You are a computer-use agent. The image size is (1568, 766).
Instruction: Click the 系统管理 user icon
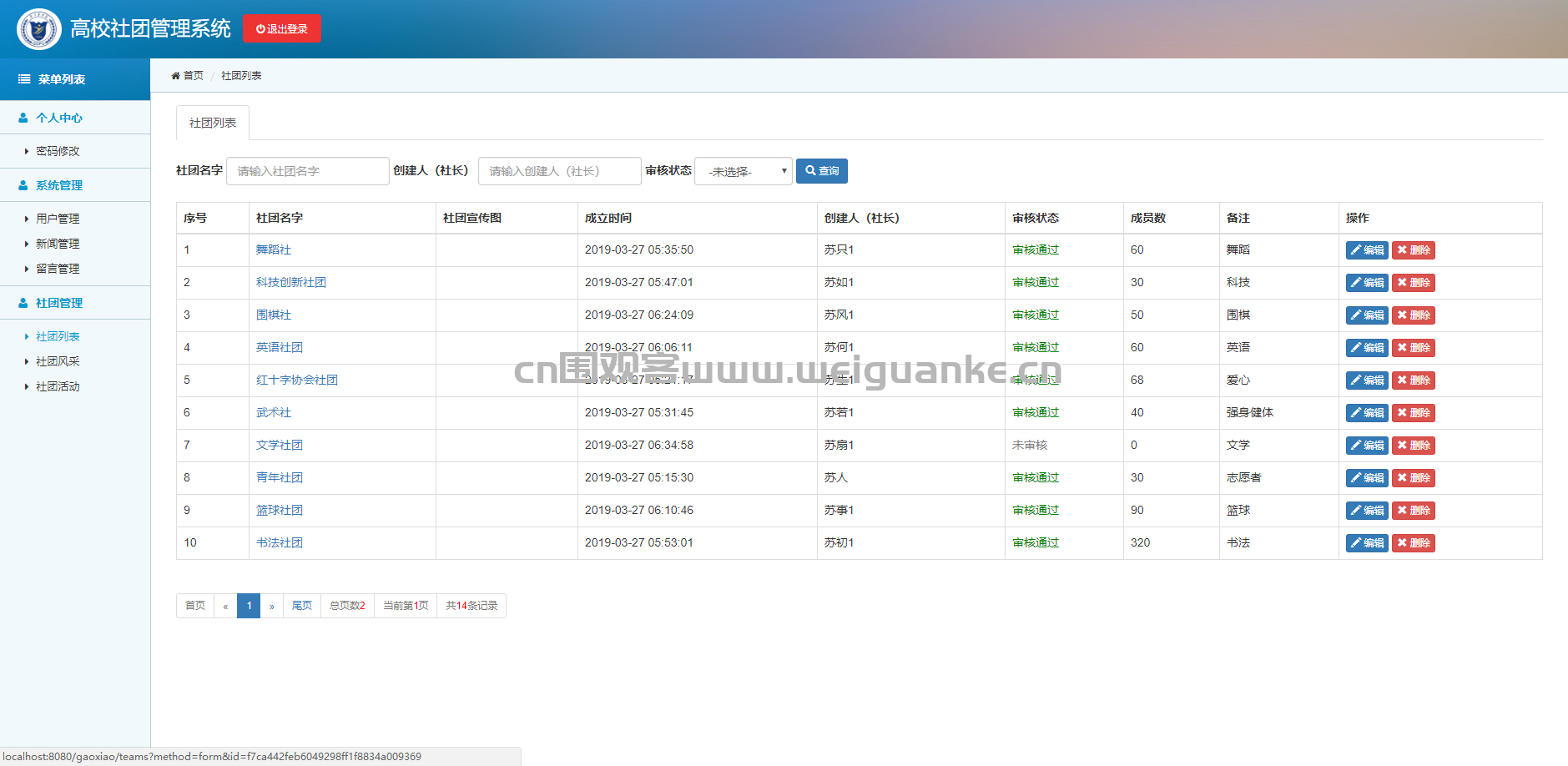click(x=23, y=185)
